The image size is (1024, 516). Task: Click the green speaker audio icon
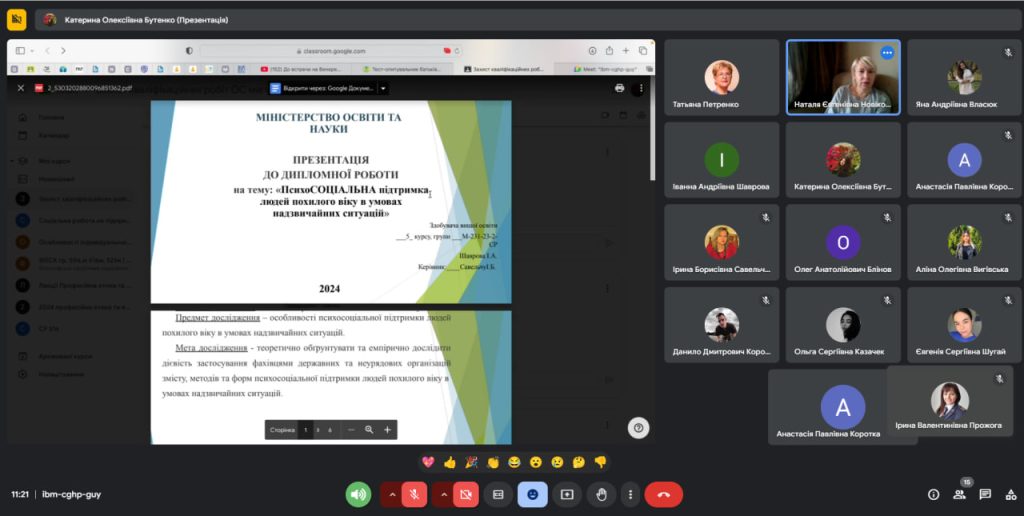click(358, 494)
